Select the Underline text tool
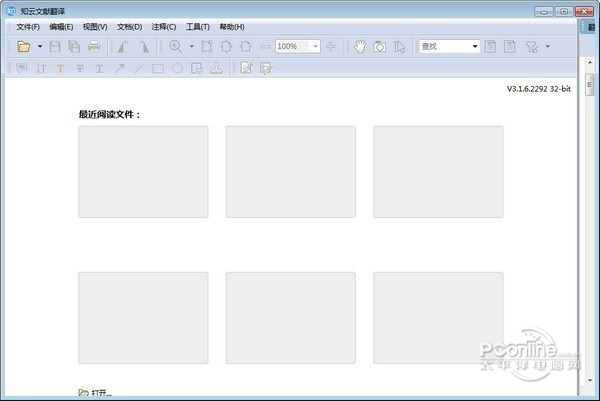This screenshot has height=401, width=600. tap(99, 68)
